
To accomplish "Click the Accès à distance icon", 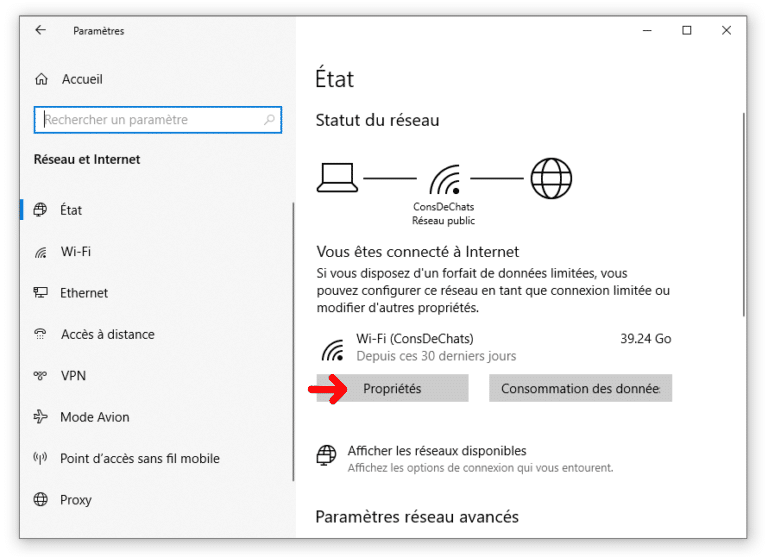I will (41, 334).
